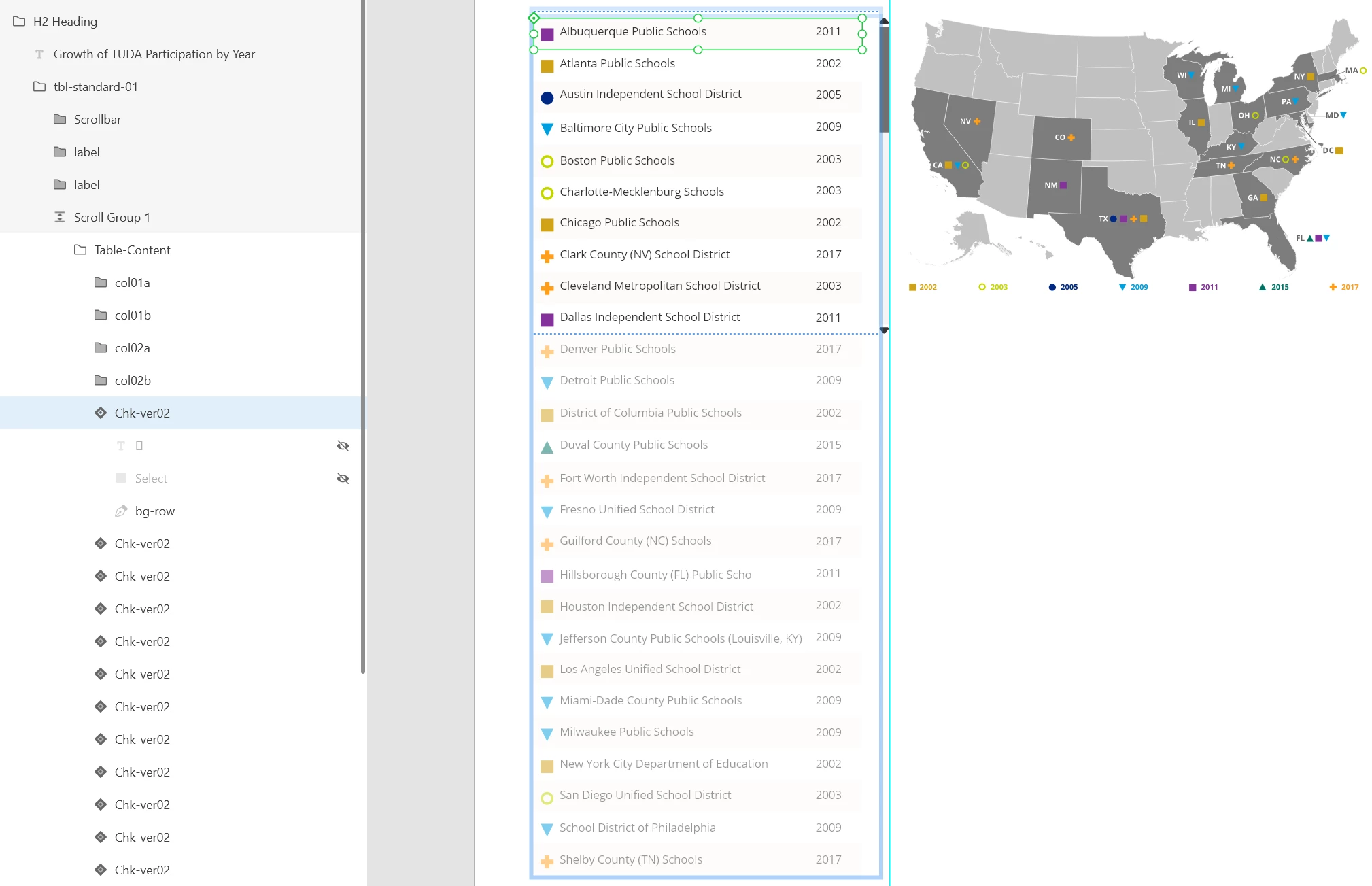Click the purple square beside Dallas Independent School District
The height and width of the screenshot is (886, 1372).
[x=547, y=320]
